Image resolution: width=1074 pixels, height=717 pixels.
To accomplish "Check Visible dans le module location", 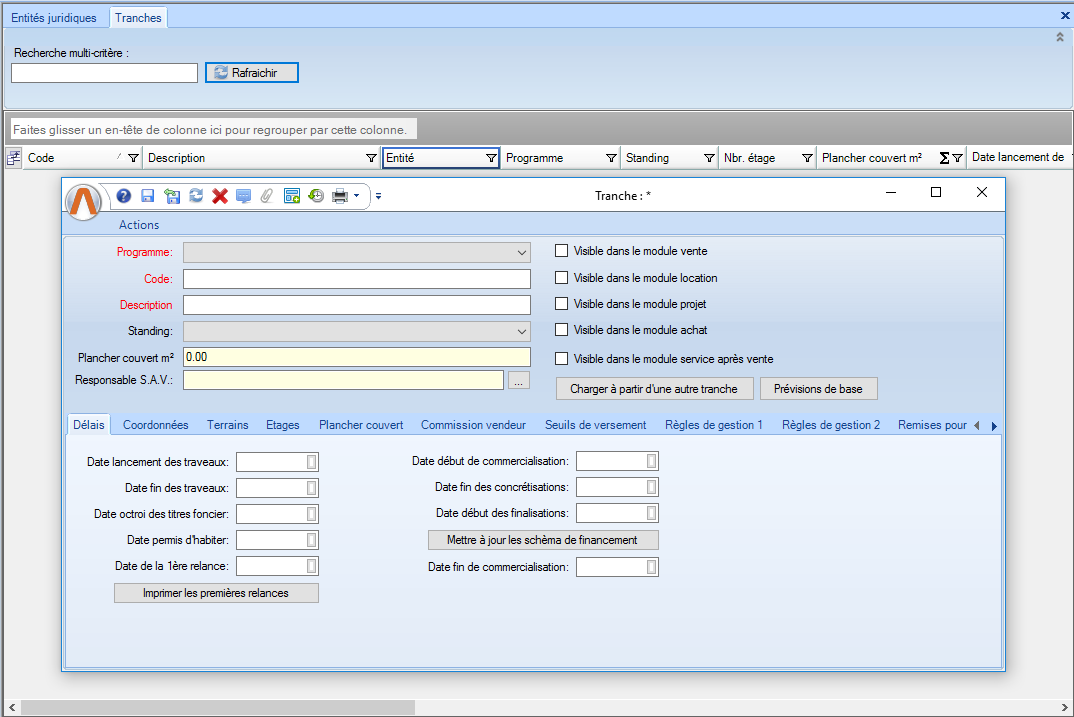I will (562, 278).
